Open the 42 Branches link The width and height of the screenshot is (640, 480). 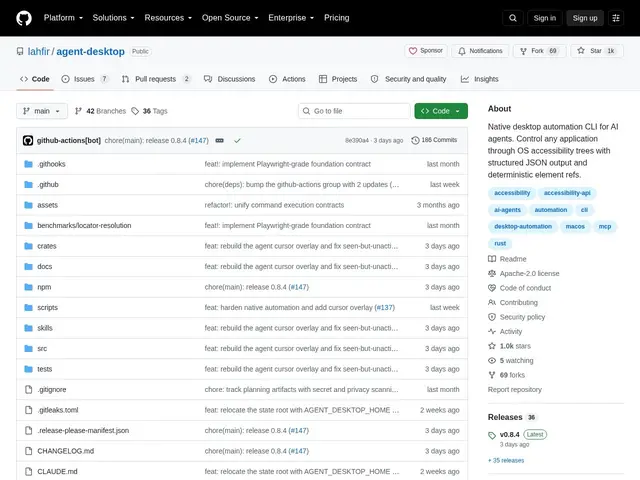pos(100,111)
